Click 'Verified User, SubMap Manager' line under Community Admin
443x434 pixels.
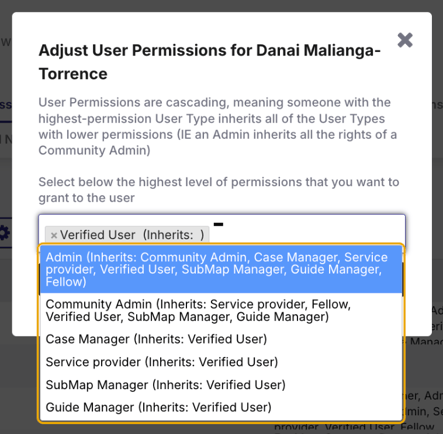point(187,317)
